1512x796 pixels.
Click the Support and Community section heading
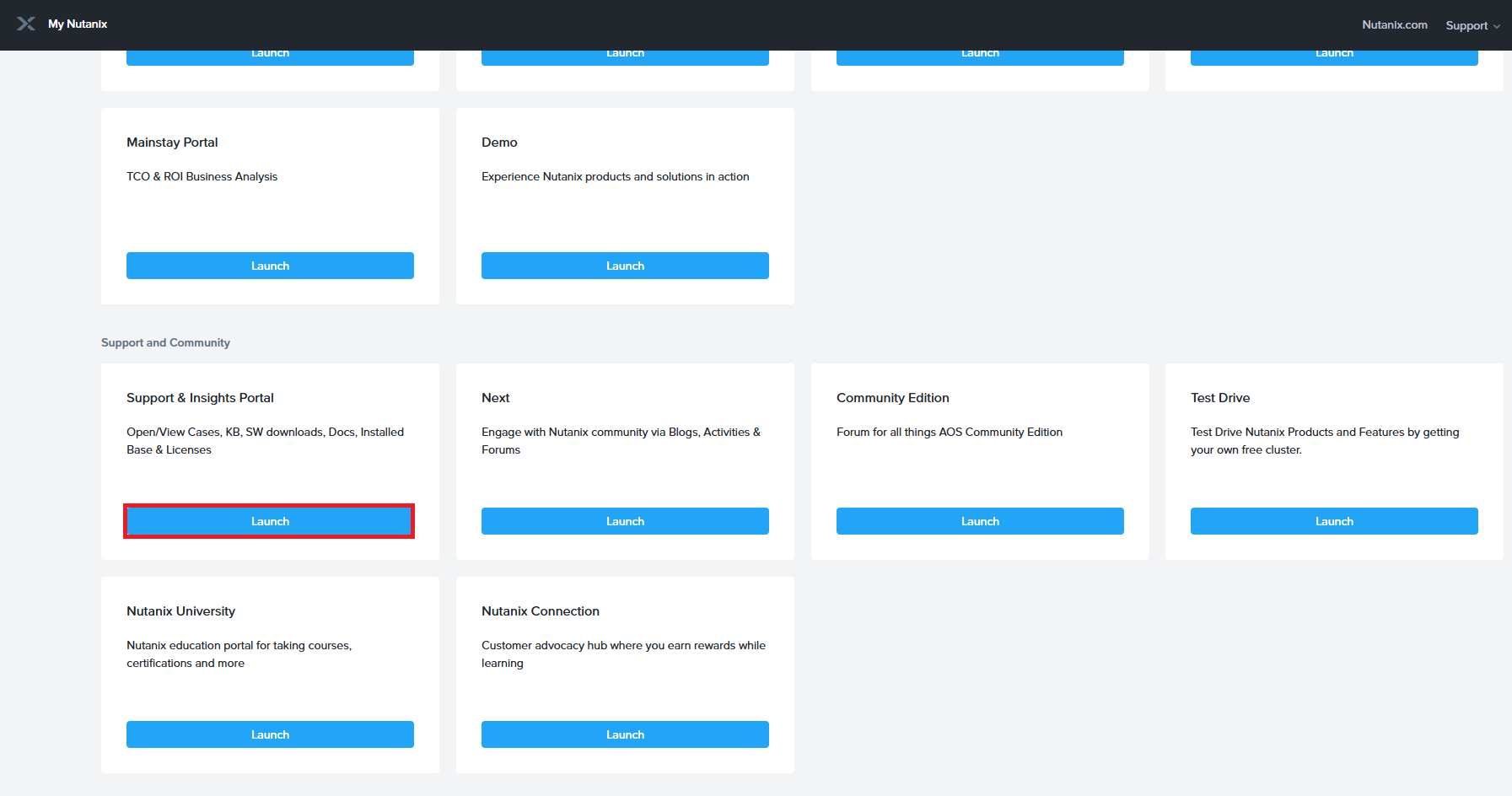pyautogui.click(x=165, y=342)
